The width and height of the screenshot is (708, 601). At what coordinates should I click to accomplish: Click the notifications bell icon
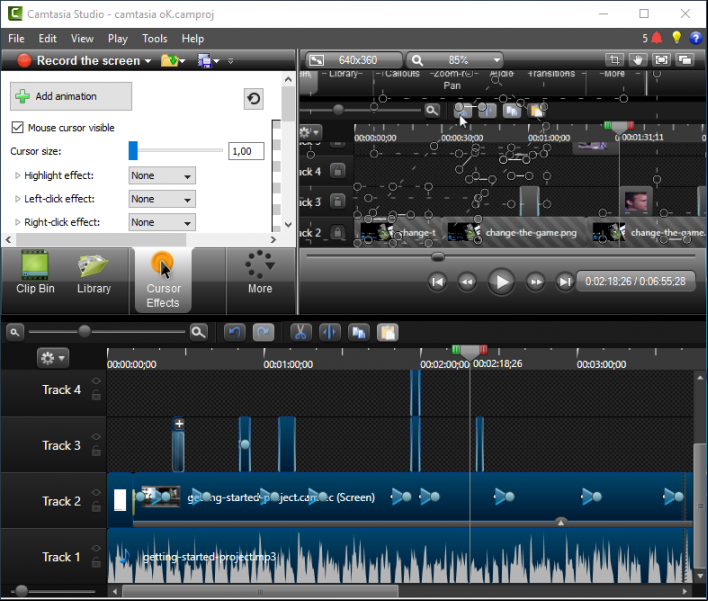[657, 38]
